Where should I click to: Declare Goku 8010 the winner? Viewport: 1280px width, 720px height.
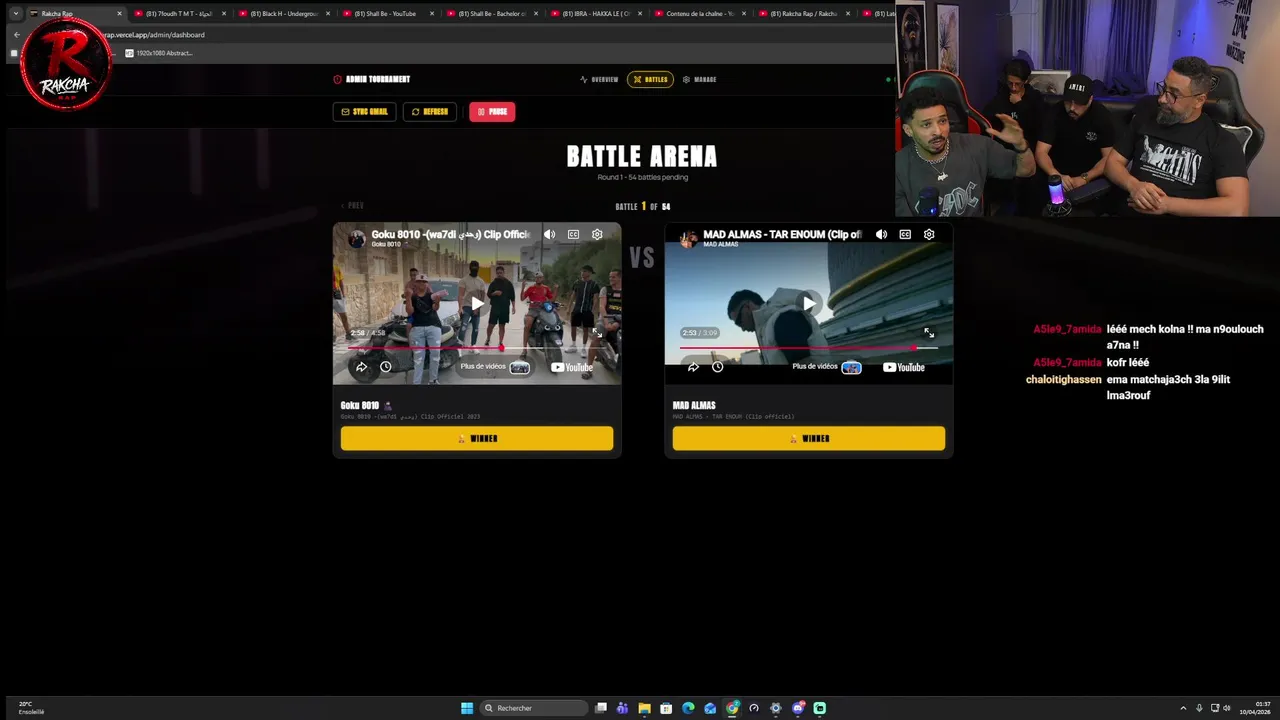(477, 438)
